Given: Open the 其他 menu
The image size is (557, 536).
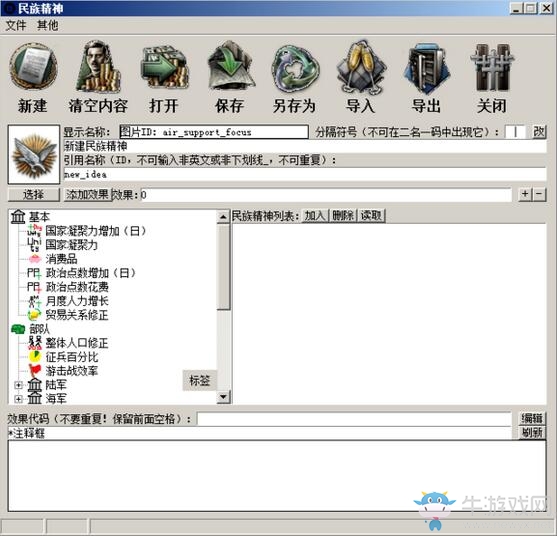Looking at the screenshot, I should (48, 25).
